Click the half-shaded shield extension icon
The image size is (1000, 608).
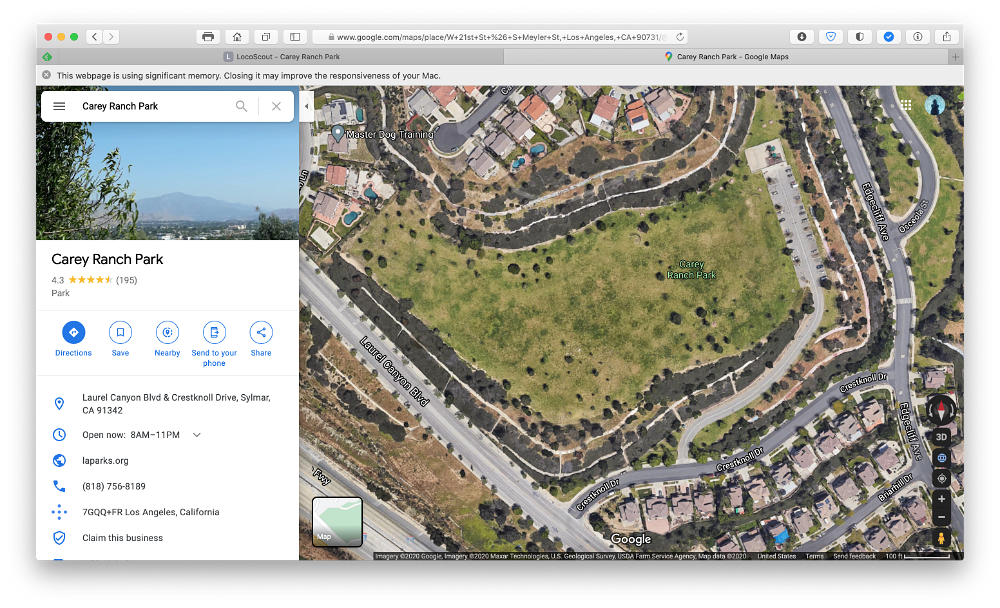point(860,37)
